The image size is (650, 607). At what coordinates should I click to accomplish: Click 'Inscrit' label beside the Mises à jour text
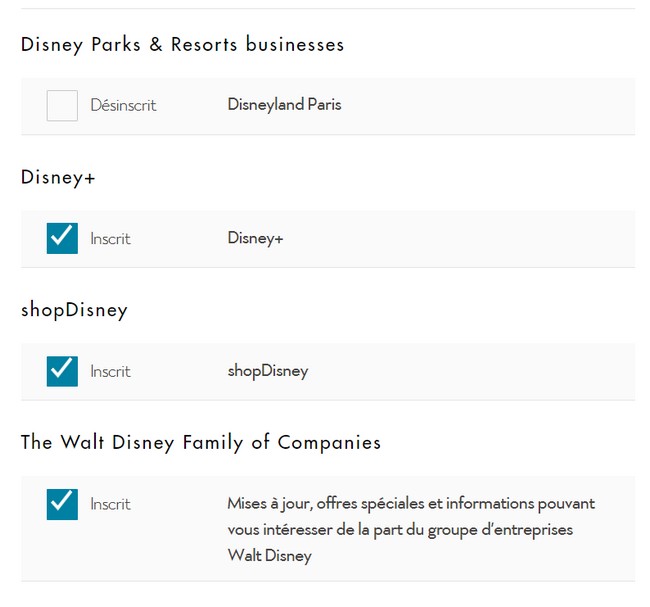click(x=111, y=504)
